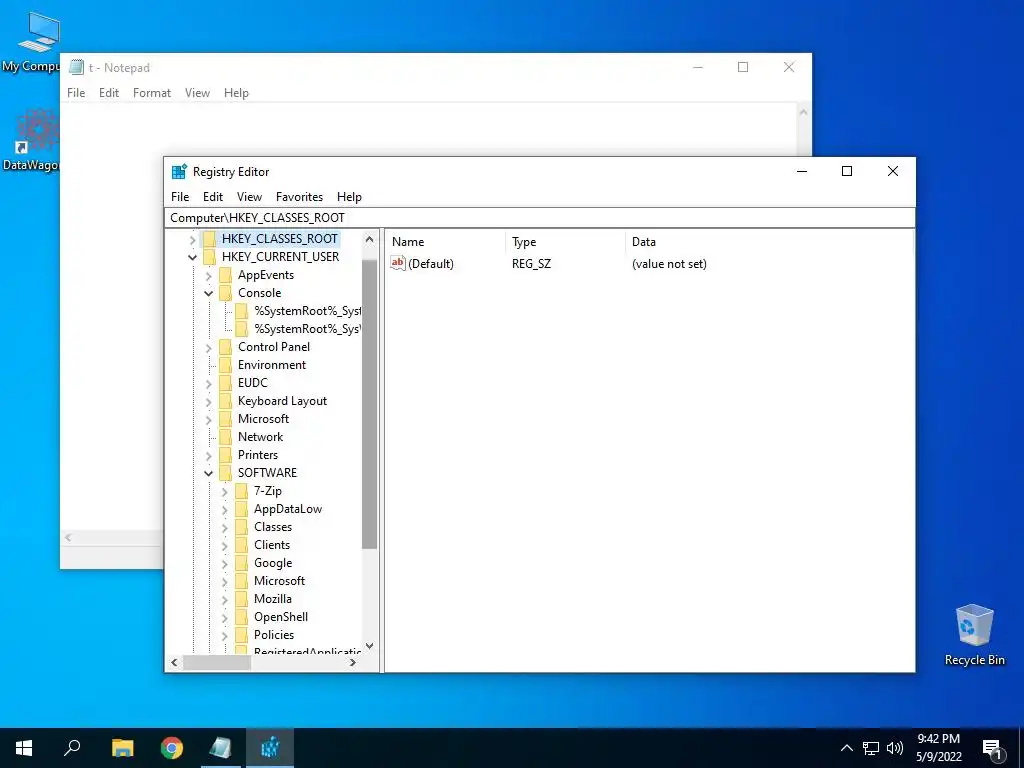This screenshot has height=768, width=1024.
Task: Expand the 7-Zip key
Action: pos(225,491)
